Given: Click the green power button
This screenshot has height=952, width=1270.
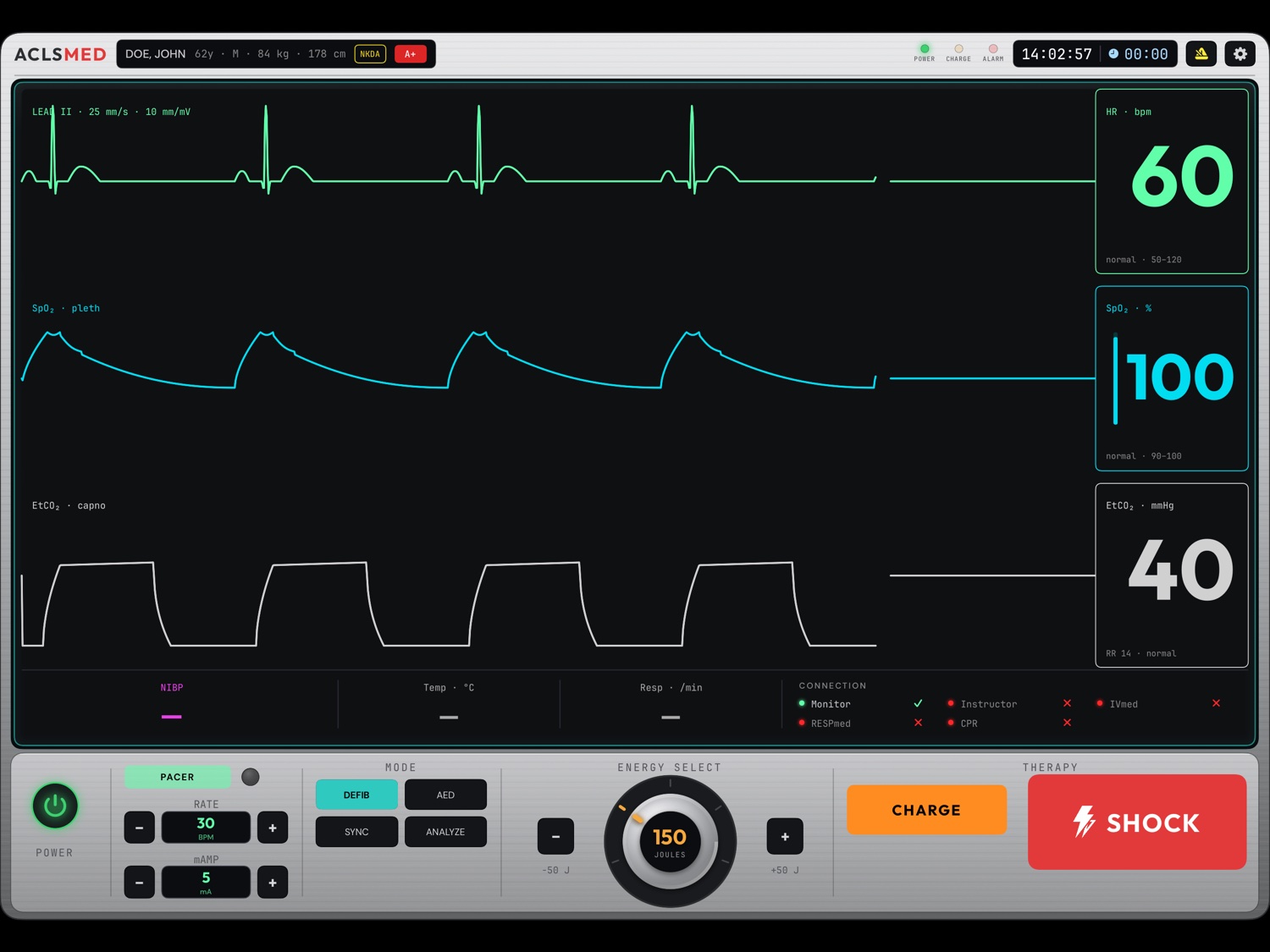Looking at the screenshot, I should click(55, 806).
